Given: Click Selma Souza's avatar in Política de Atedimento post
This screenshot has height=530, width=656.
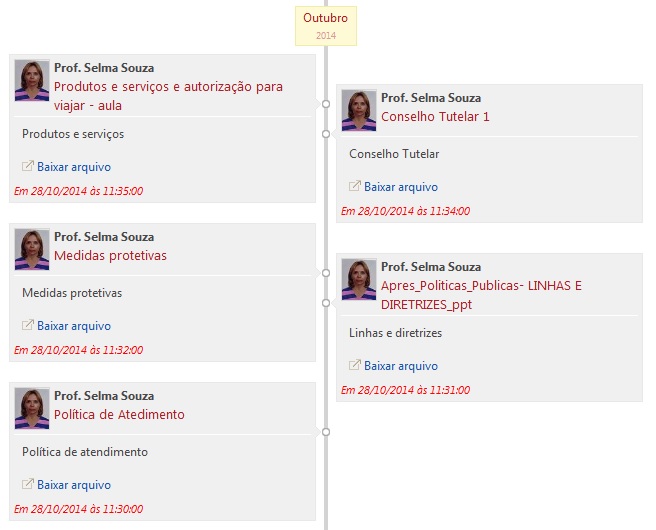Looking at the screenshot, I should (32, 408).
